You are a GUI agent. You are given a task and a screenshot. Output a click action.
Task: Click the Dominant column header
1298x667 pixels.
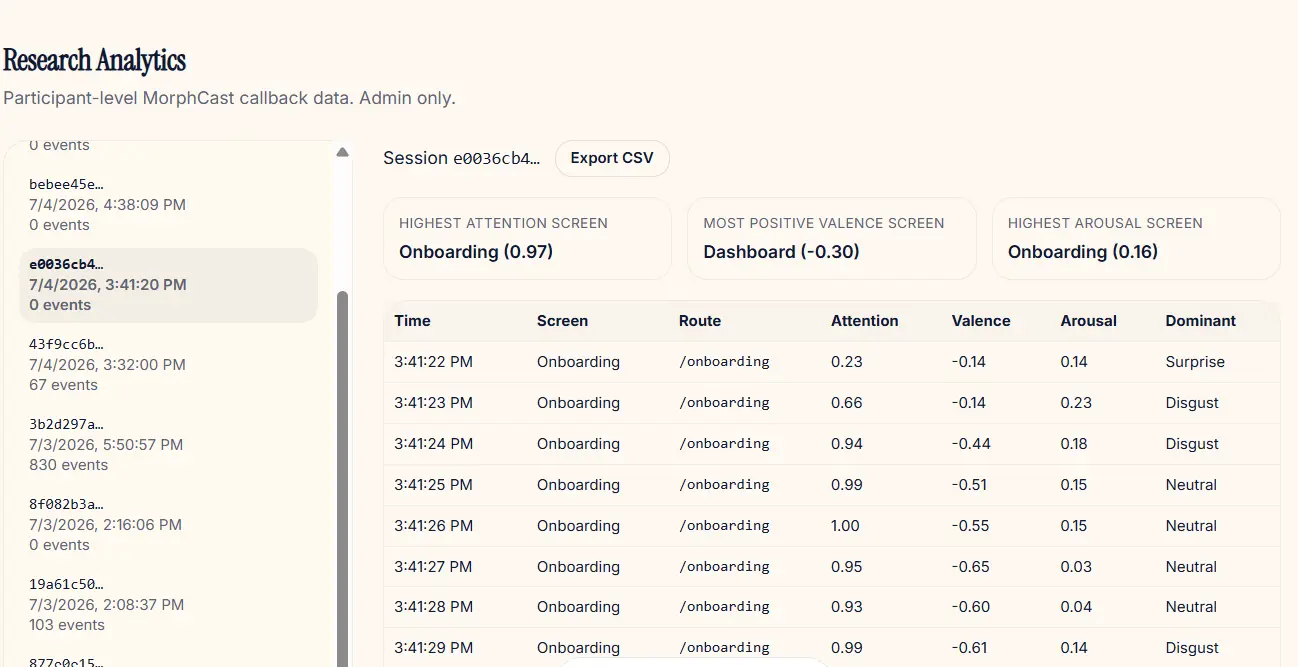[1201, 321]
